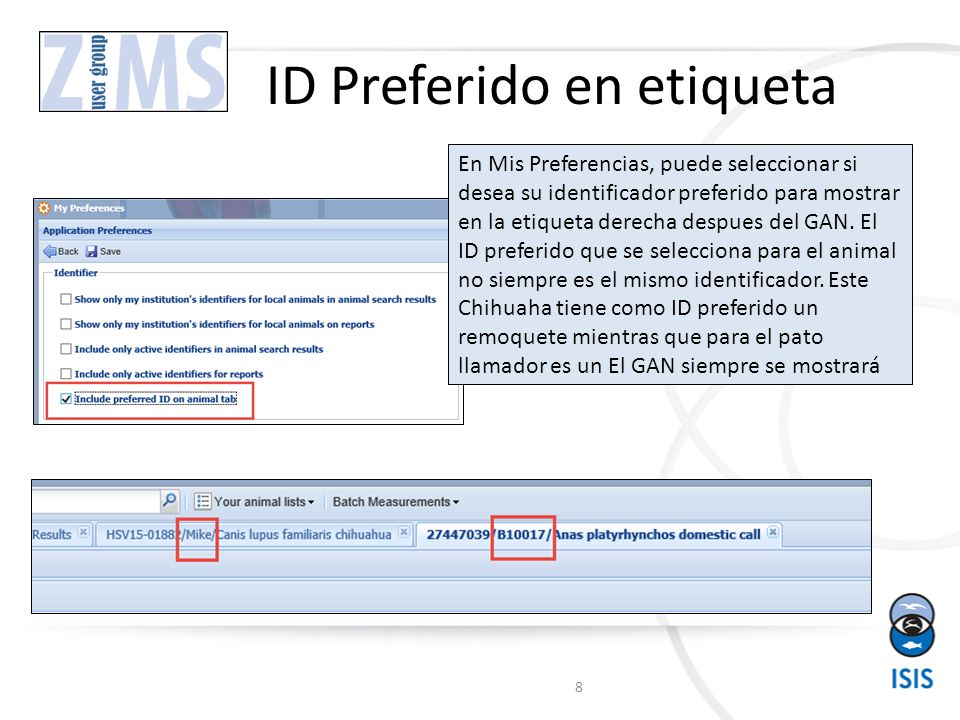
Task: Tick include only active identifiers in search results
Action: pos(66,349)
